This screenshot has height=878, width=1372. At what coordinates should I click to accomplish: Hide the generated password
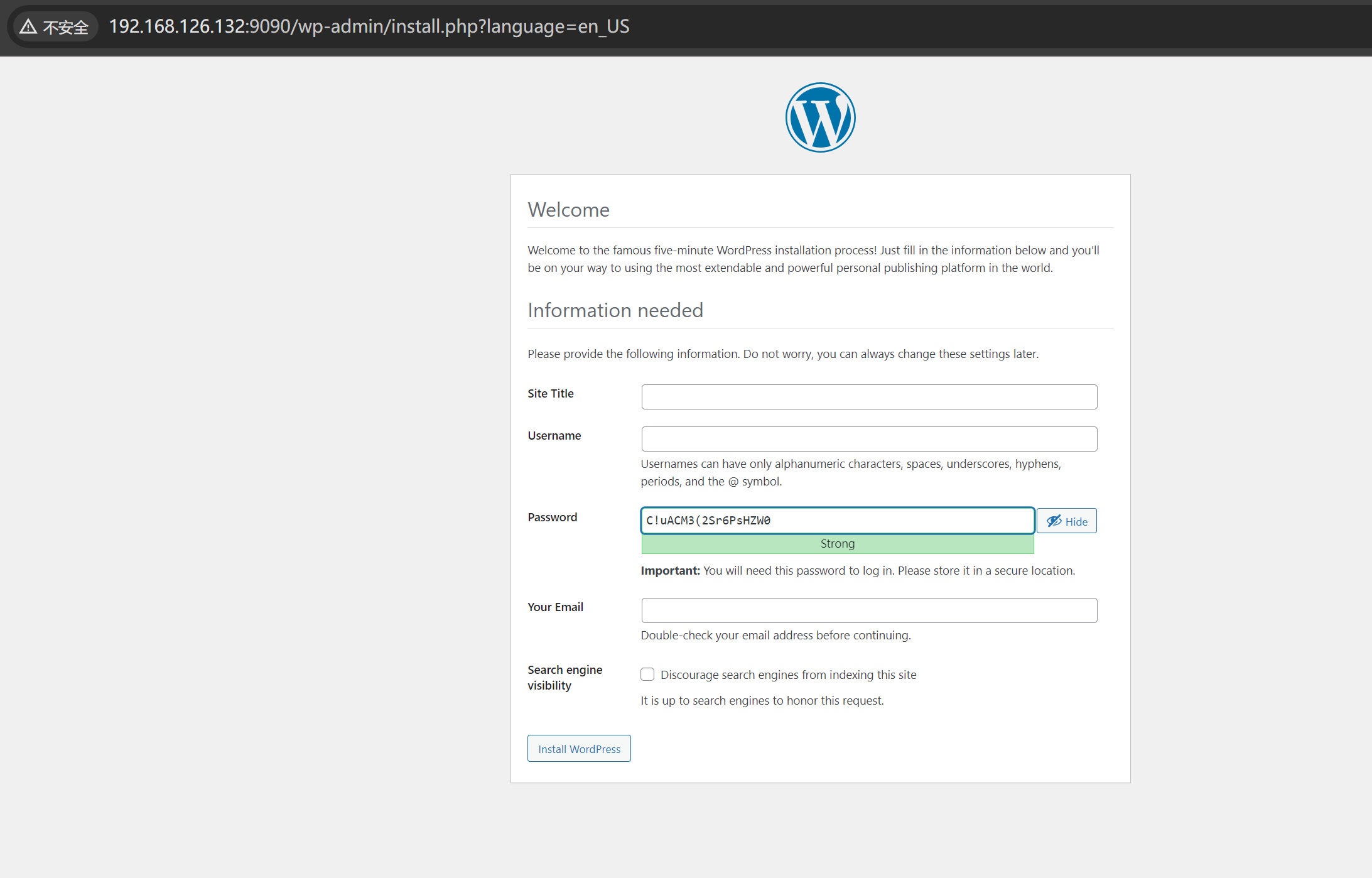coord(1066,521)
